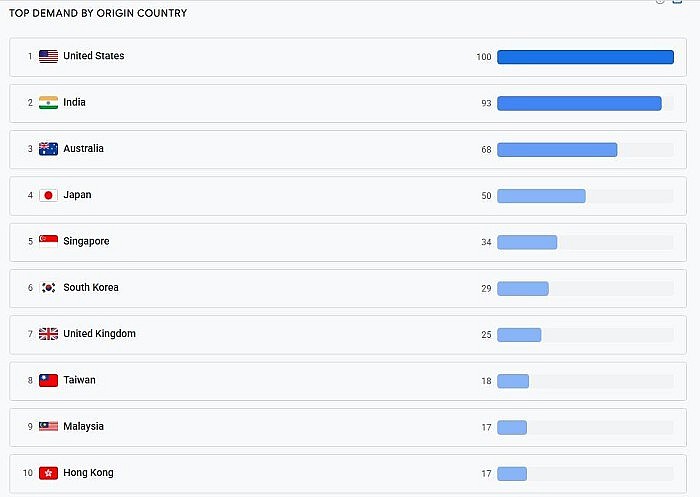The height and width of the screenshot is (497, 700).
Task: Select the United States country name
Action: tap(94, 56)
